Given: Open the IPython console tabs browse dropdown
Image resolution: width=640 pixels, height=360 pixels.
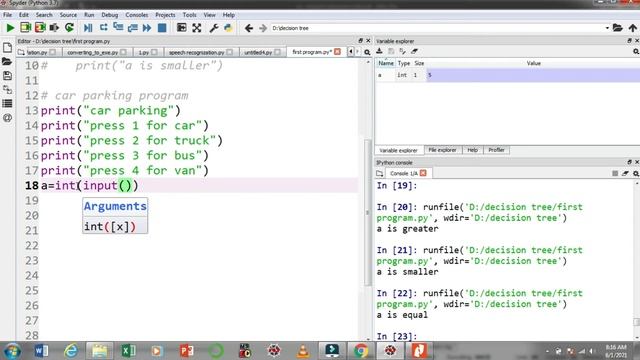Looking at the screenshot, I should pos(379,173).
